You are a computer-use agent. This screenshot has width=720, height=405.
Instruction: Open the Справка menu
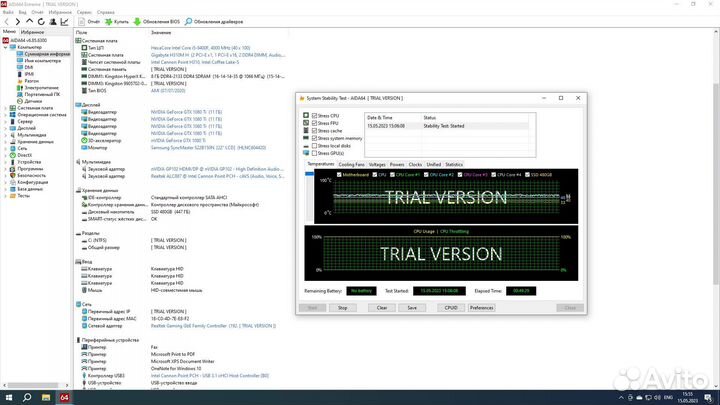point(106,12)
